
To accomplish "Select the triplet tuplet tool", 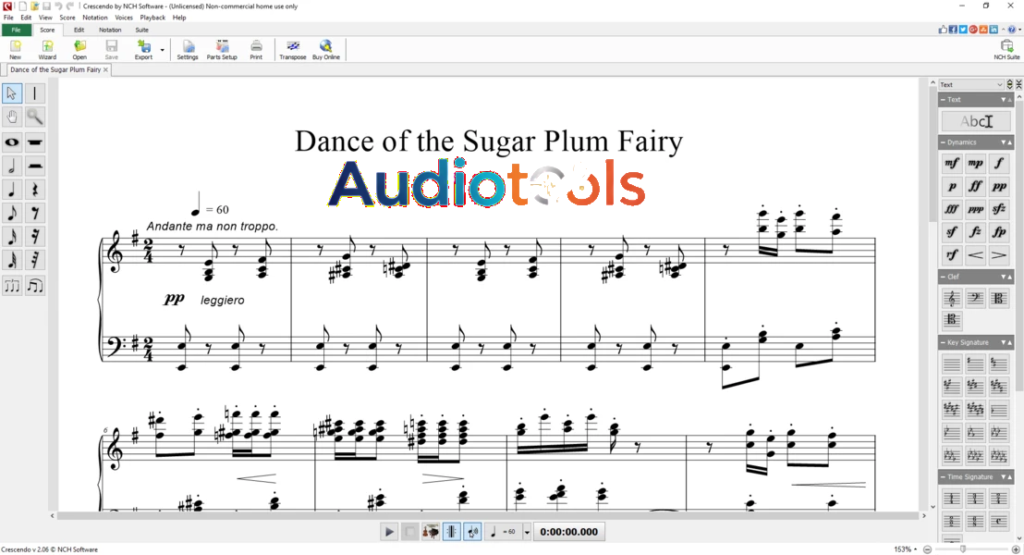I will [12, 286].
